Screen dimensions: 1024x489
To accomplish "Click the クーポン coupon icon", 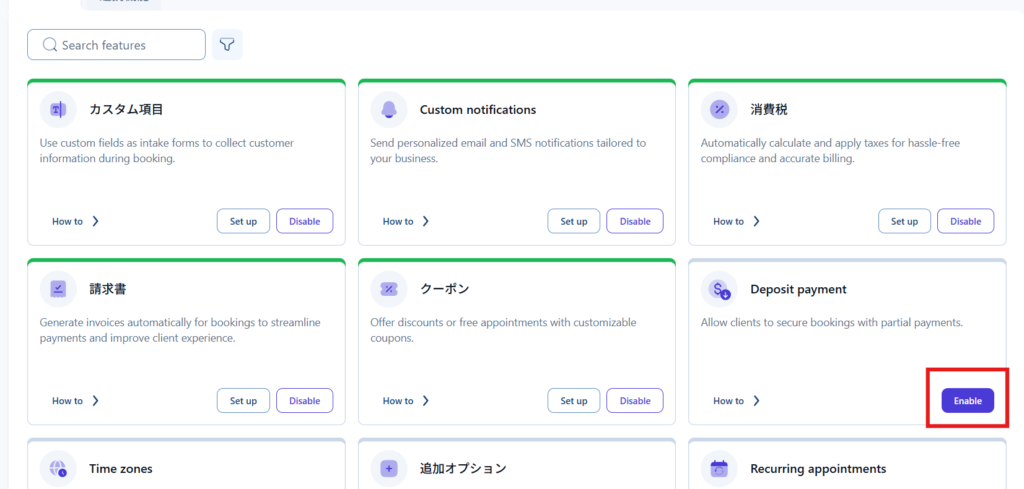I will (x=388, y=289).
